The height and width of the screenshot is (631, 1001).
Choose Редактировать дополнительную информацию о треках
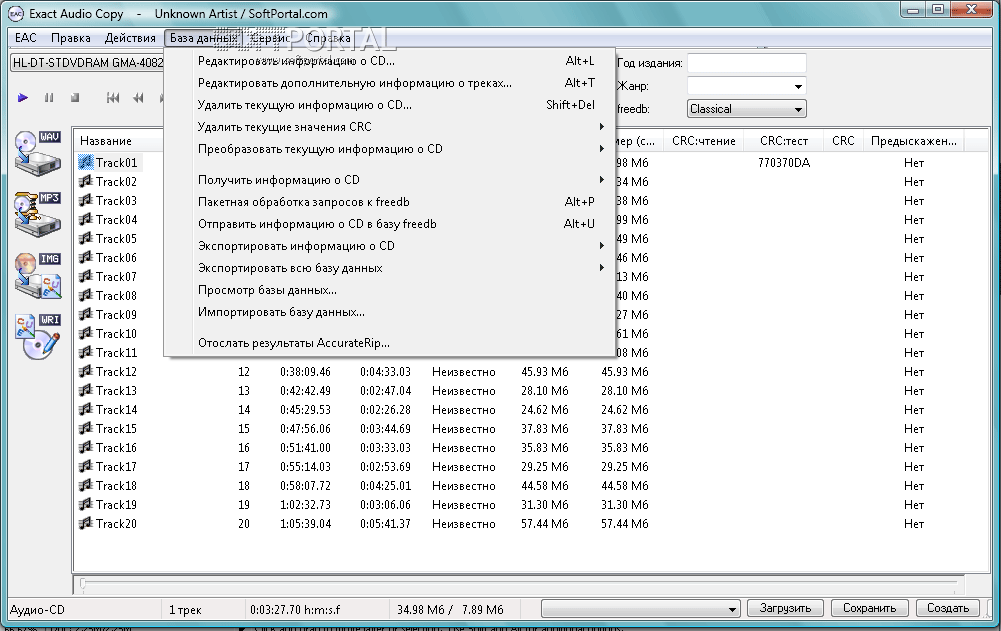click(x=389, y=83)
